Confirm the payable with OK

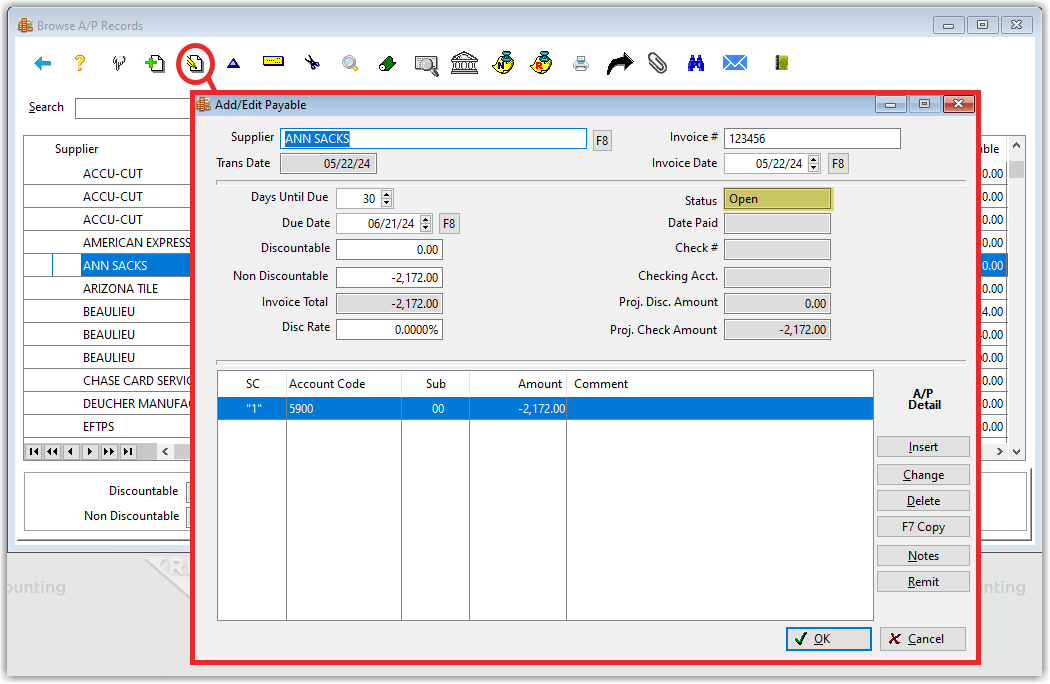(828, 638)
